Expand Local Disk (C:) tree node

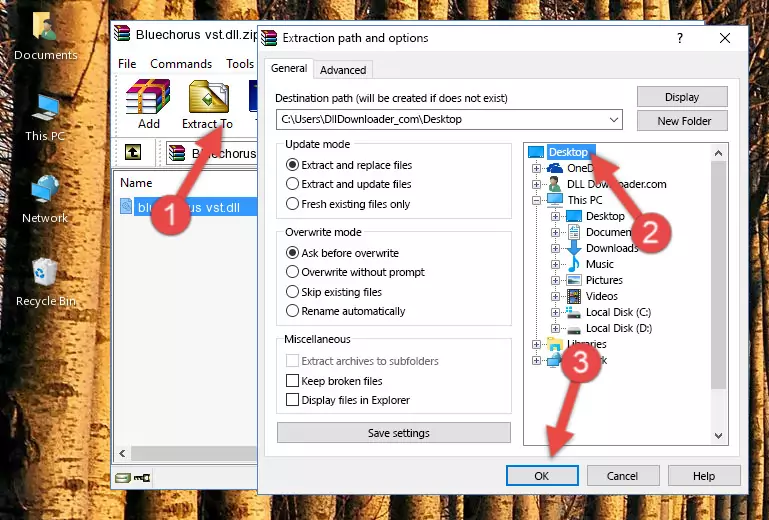pyautogui.click(x=555, y=312)
